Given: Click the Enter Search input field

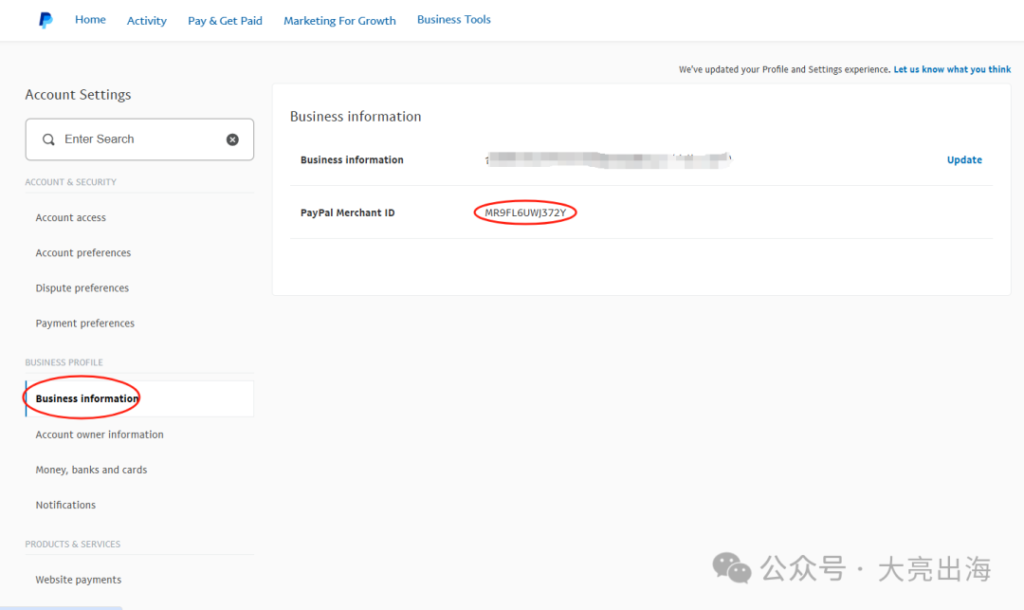Looking at the screenshot, I should tap(140, 139).
